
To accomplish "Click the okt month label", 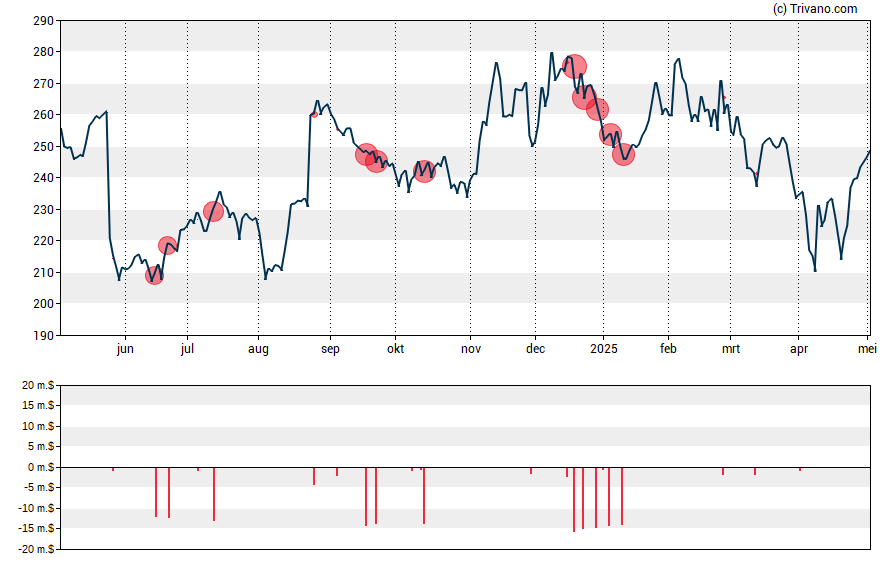I will (395, 349).
